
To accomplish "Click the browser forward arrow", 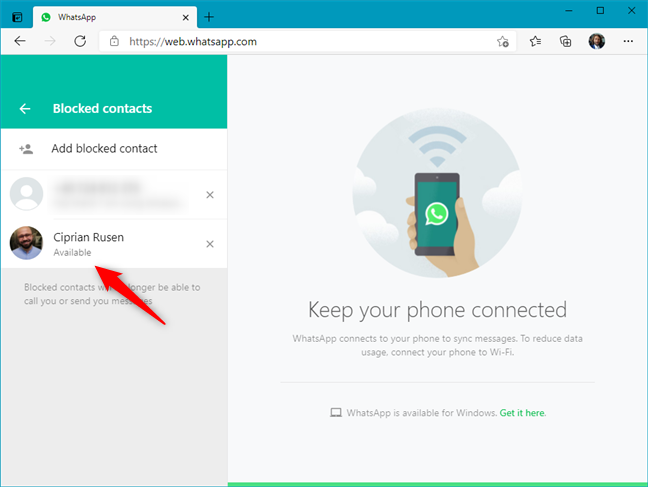I will pyautogui.click(x=50, y=41).
